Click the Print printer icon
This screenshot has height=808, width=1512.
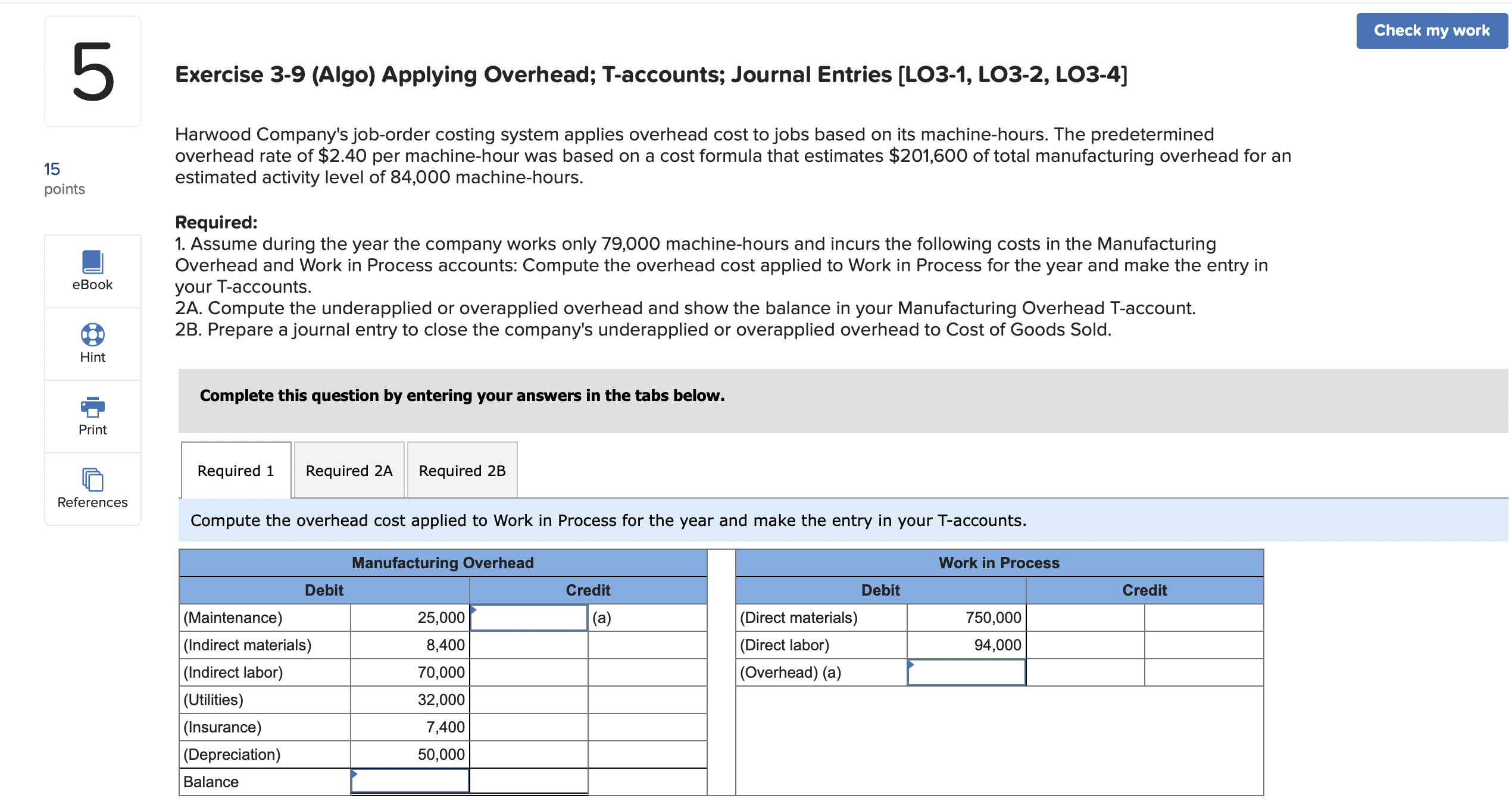tap(92, 408)
